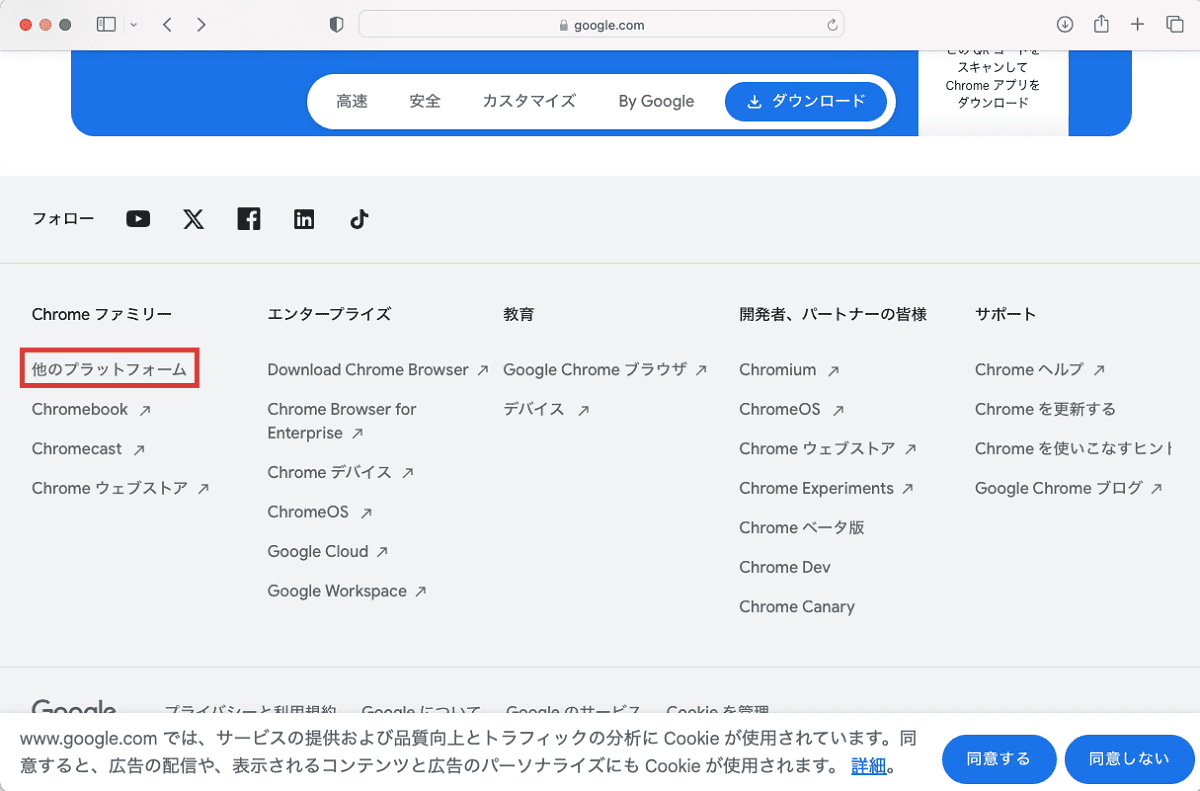This screenshot has width=1200, height=791.
Task: Toggle the Safari sidebar icon
Action: pos(106,25)
